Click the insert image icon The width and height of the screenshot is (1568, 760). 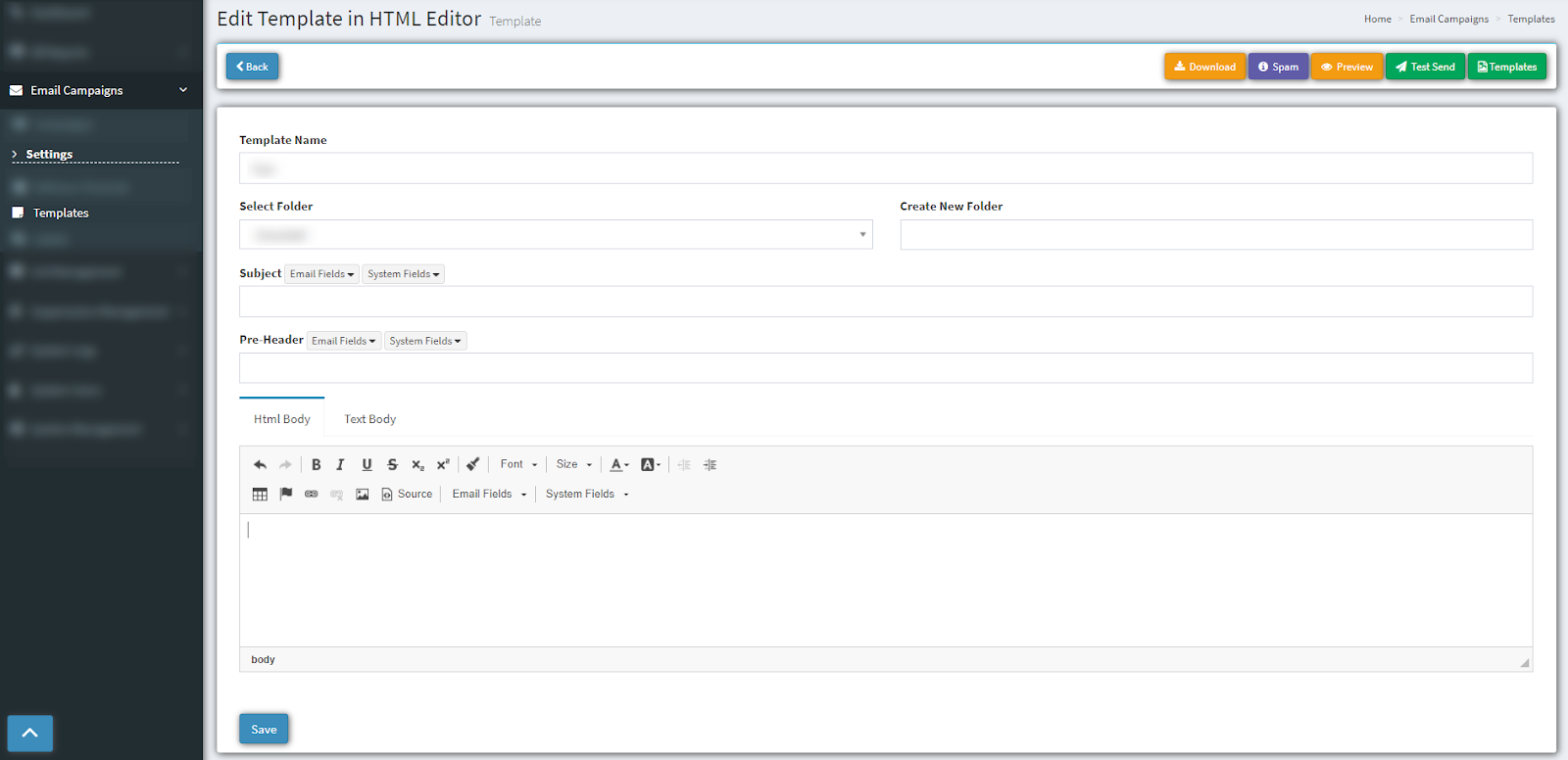point(363,495)
